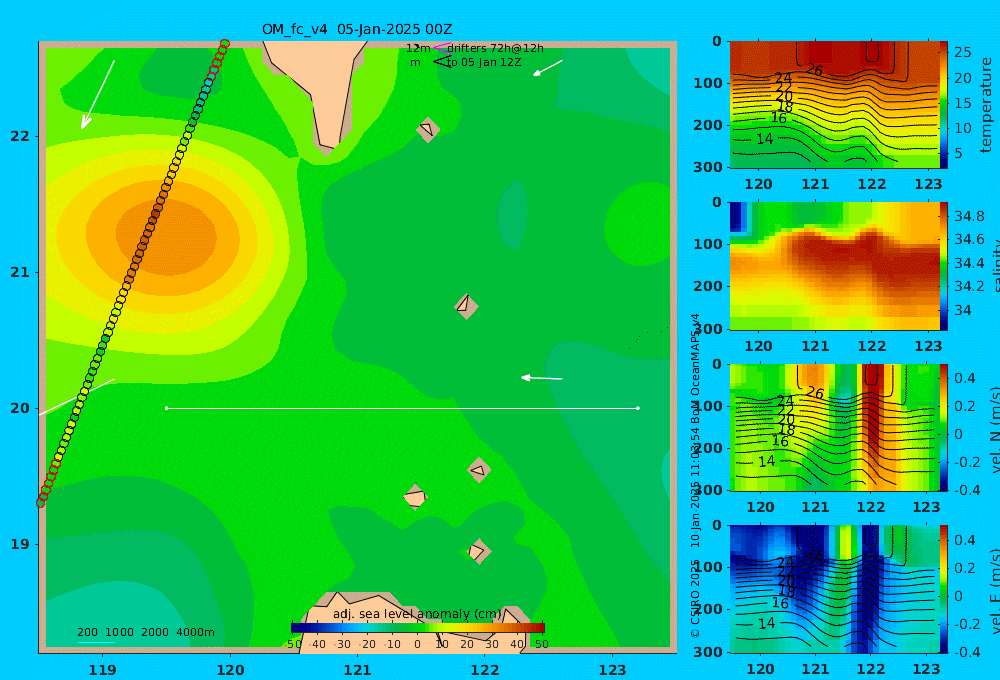Click latitude label 19 on the map axis

[x=19, y=544]
